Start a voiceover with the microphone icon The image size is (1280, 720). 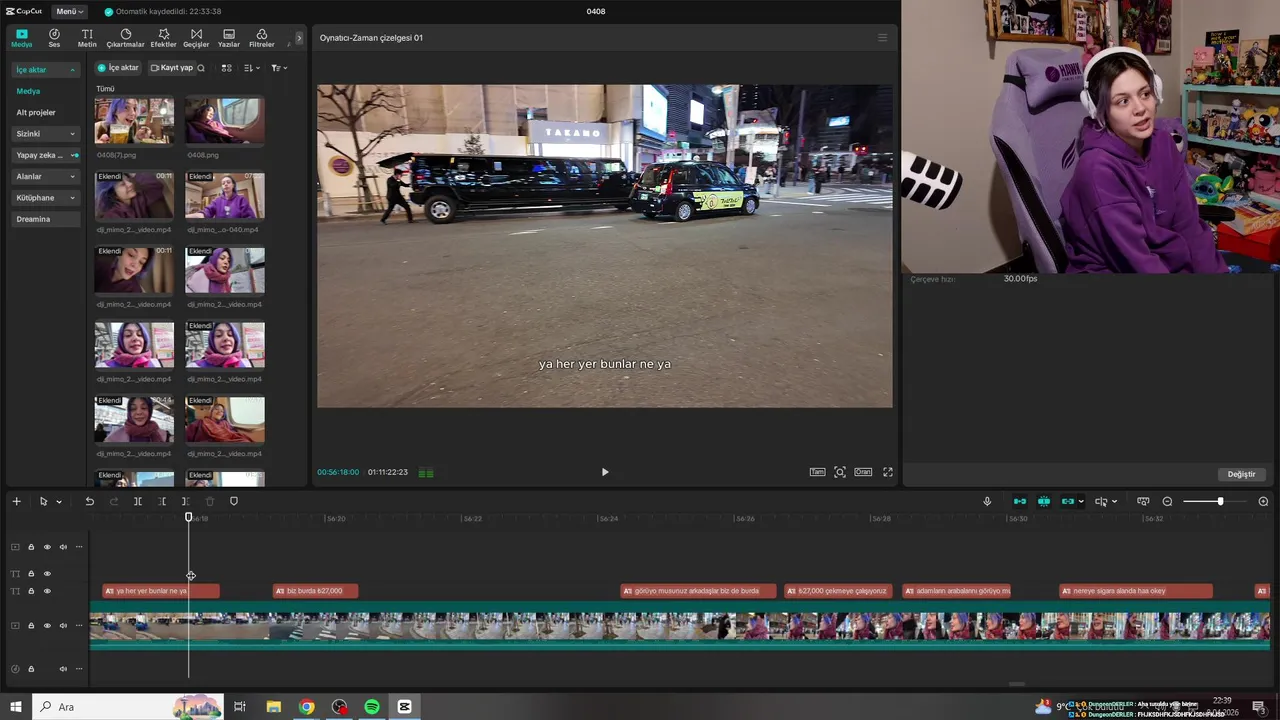click(987, 501)
